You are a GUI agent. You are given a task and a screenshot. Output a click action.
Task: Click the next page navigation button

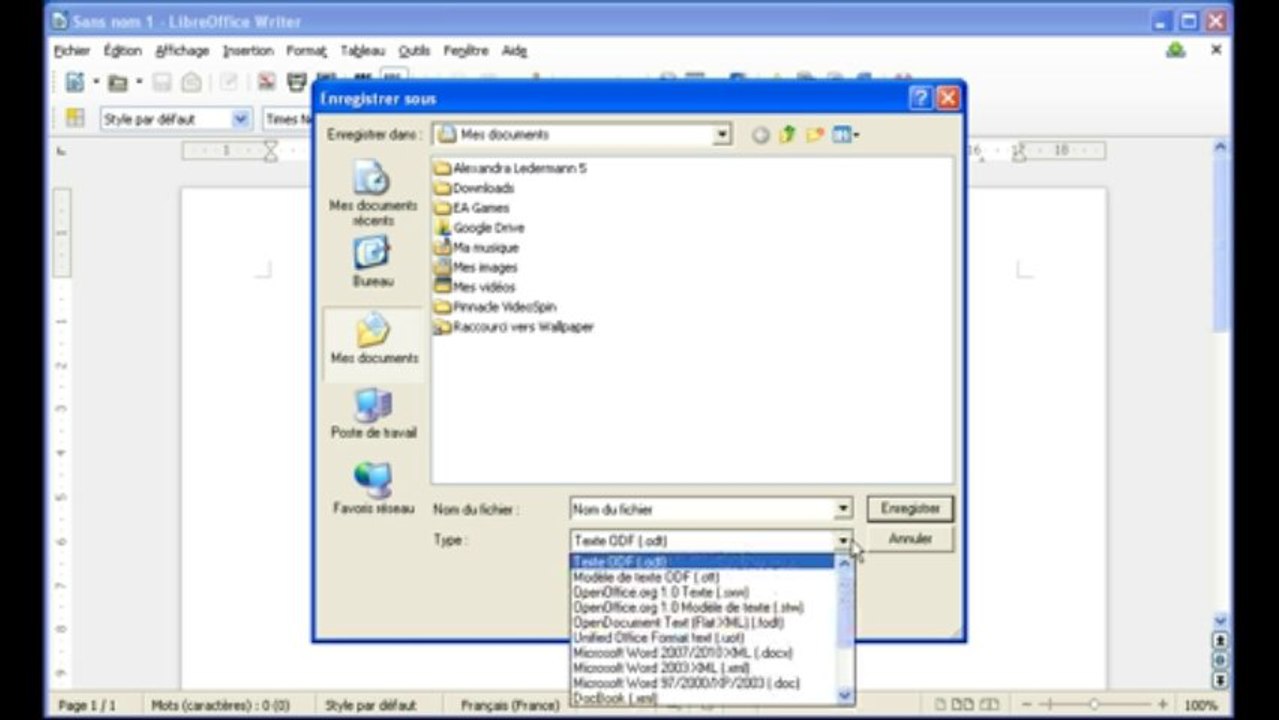pyautogui.click(x=1220, y=680)
